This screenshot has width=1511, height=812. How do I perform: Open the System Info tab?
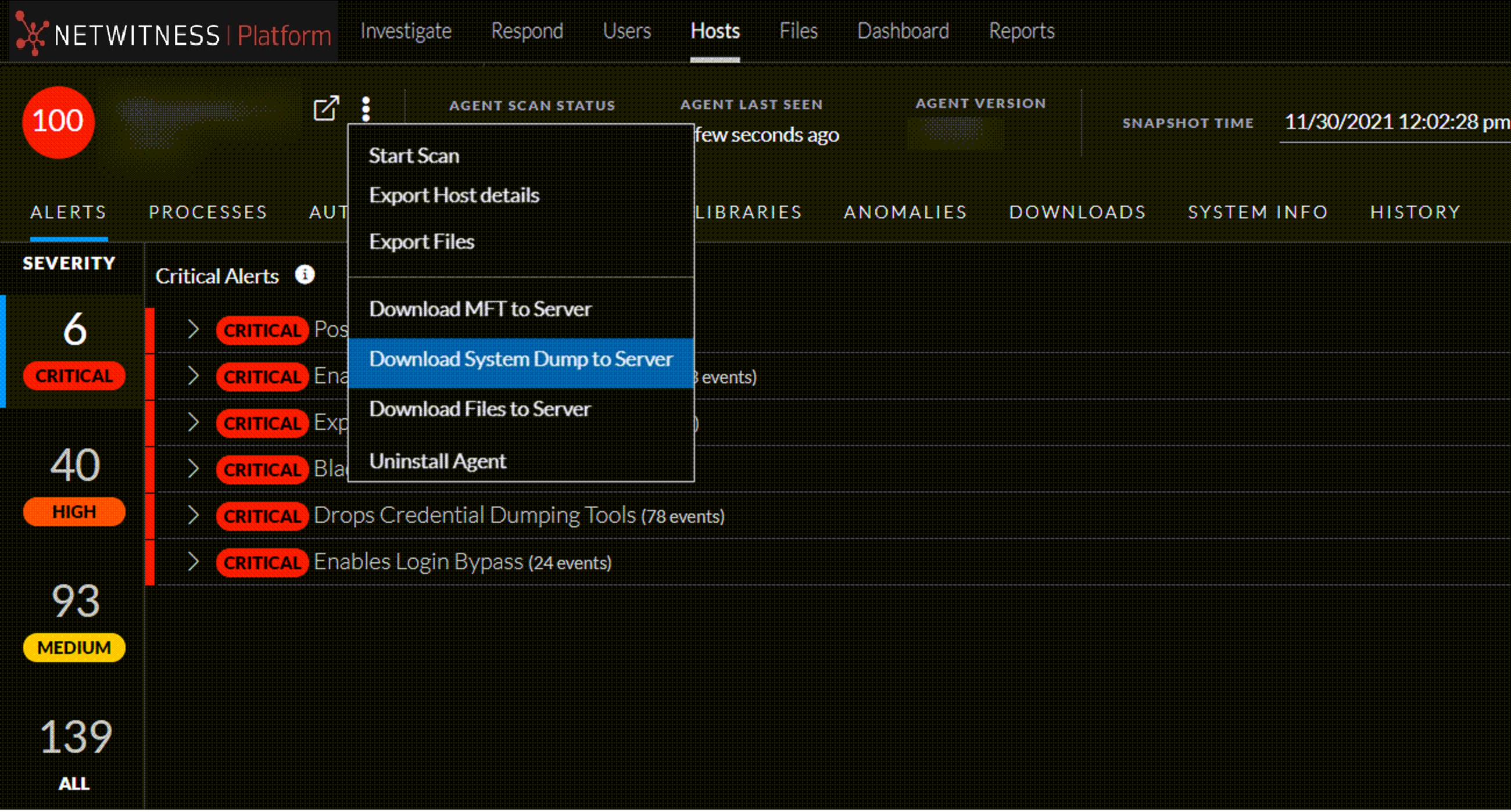pyautogui.click(x=1258, y=211)
